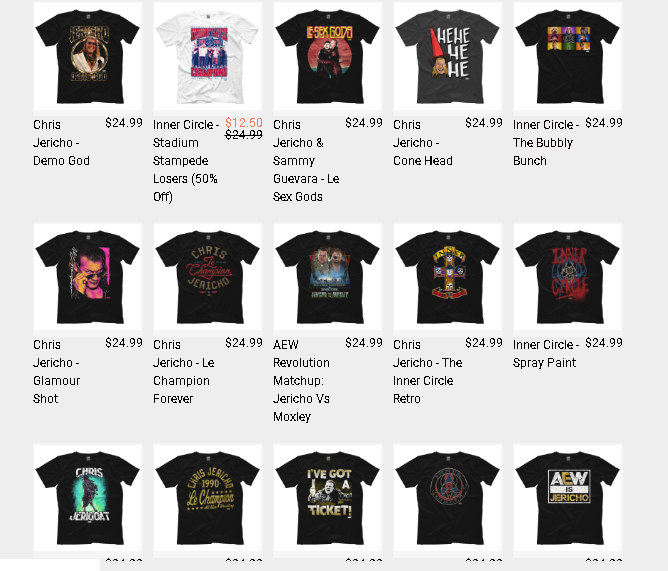Open the Jericho Demo God shirt thumbnail
This screenshot has width=668, height=571.
coord(87,56)
